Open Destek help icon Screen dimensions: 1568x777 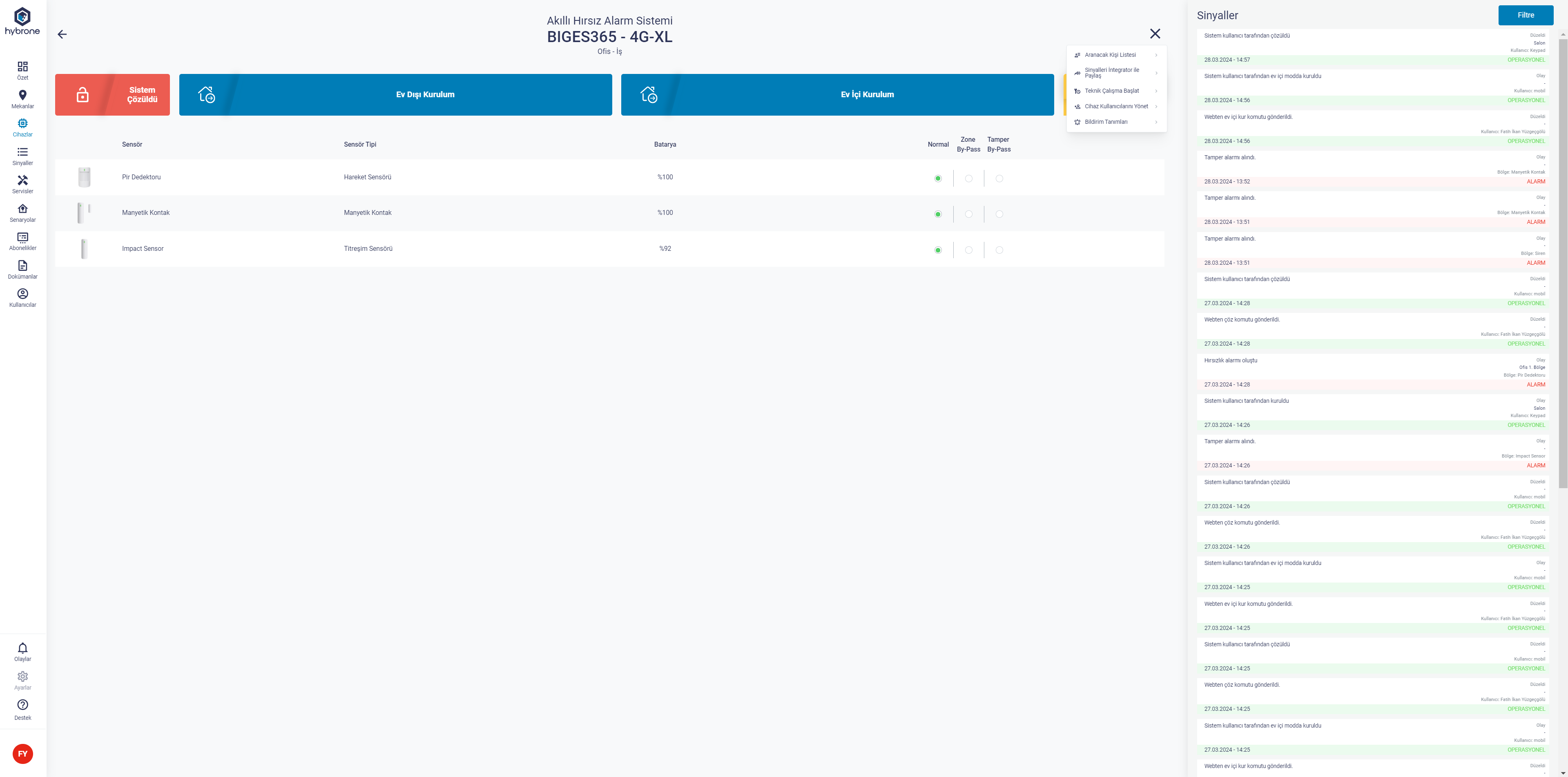pyautogui.click(x=22, y=705)
